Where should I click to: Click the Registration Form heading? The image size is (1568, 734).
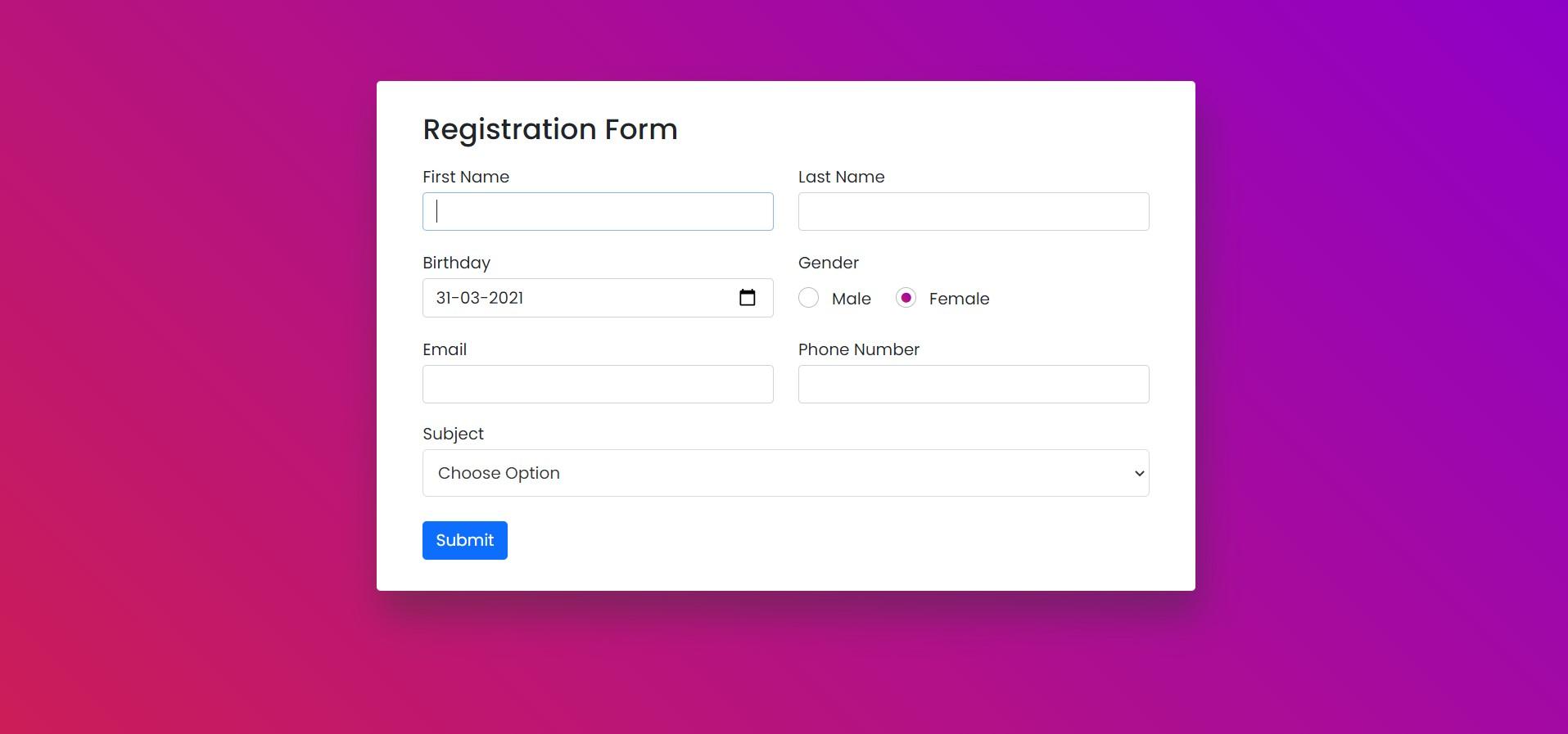click(549, 128)
